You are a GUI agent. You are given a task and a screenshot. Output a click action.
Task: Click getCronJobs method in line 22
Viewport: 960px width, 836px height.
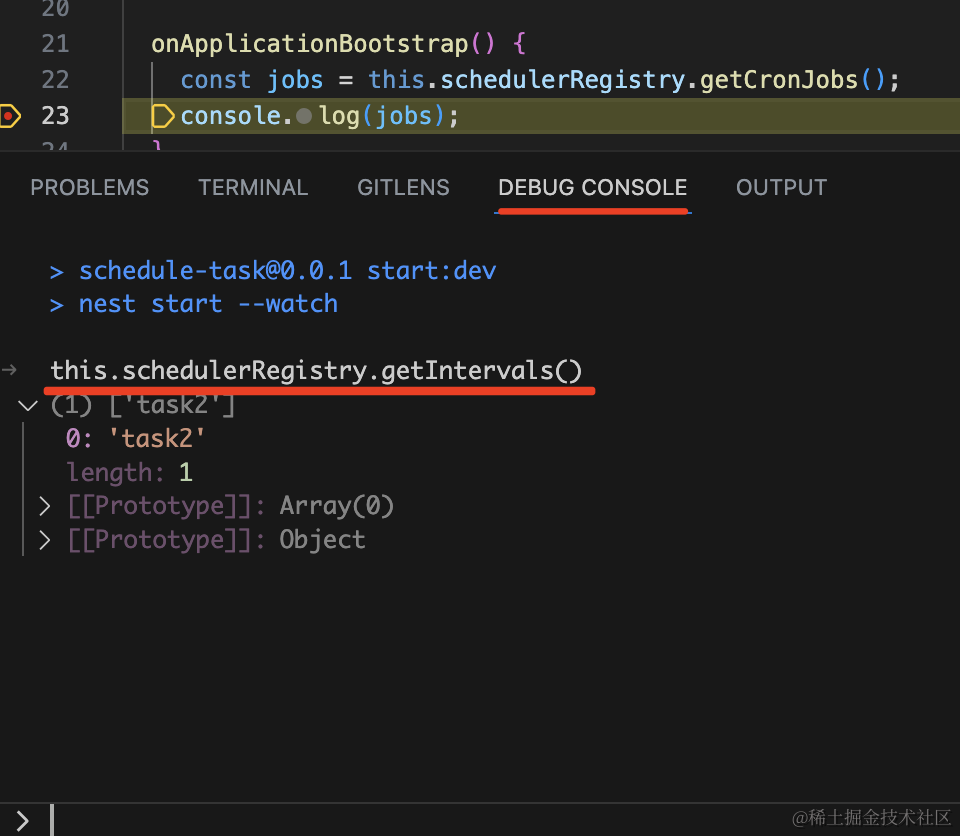(779, 79)
